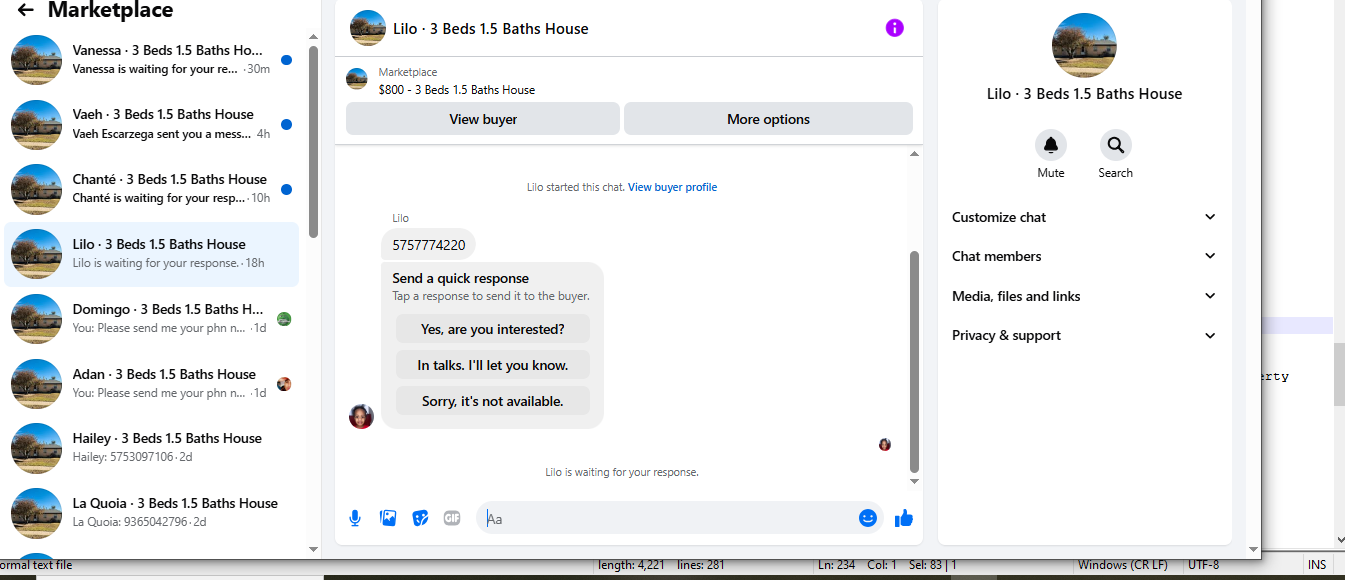Open View buyer profile link
This screenshot has width=1345, height=580.
point(672,187)
